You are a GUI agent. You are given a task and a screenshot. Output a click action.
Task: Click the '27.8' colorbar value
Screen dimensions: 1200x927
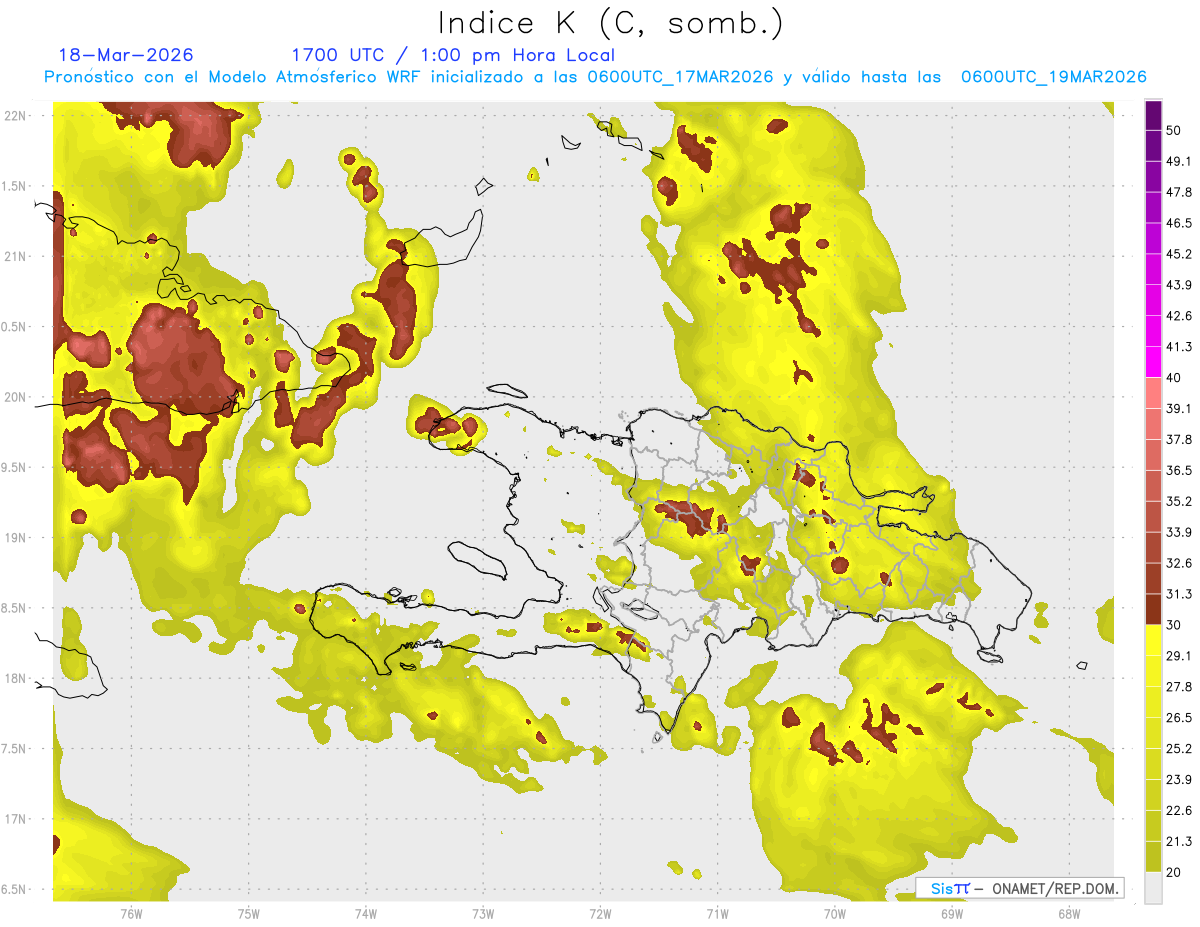[1179, 687]
